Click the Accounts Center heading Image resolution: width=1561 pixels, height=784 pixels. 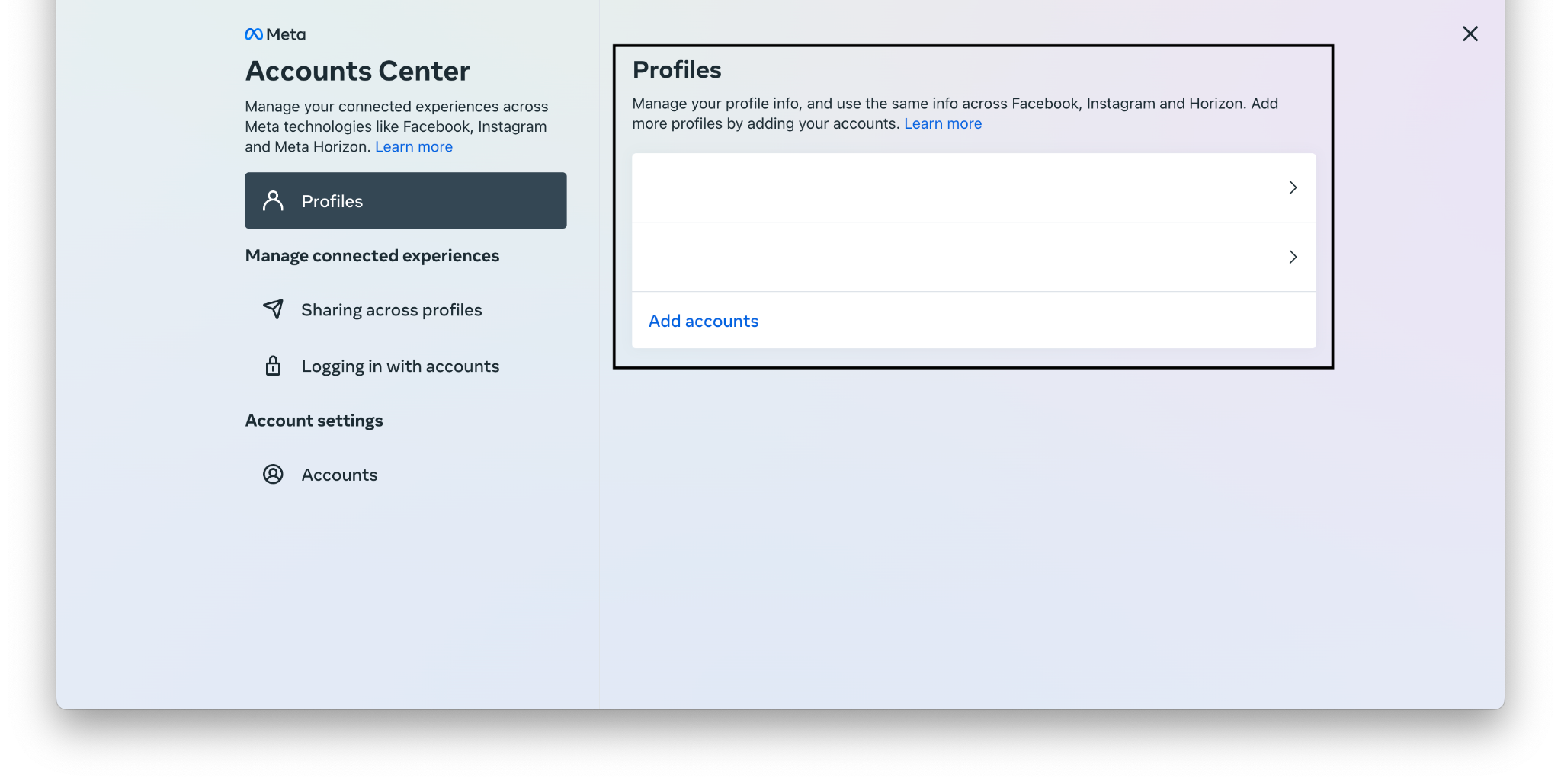(357, 71)
